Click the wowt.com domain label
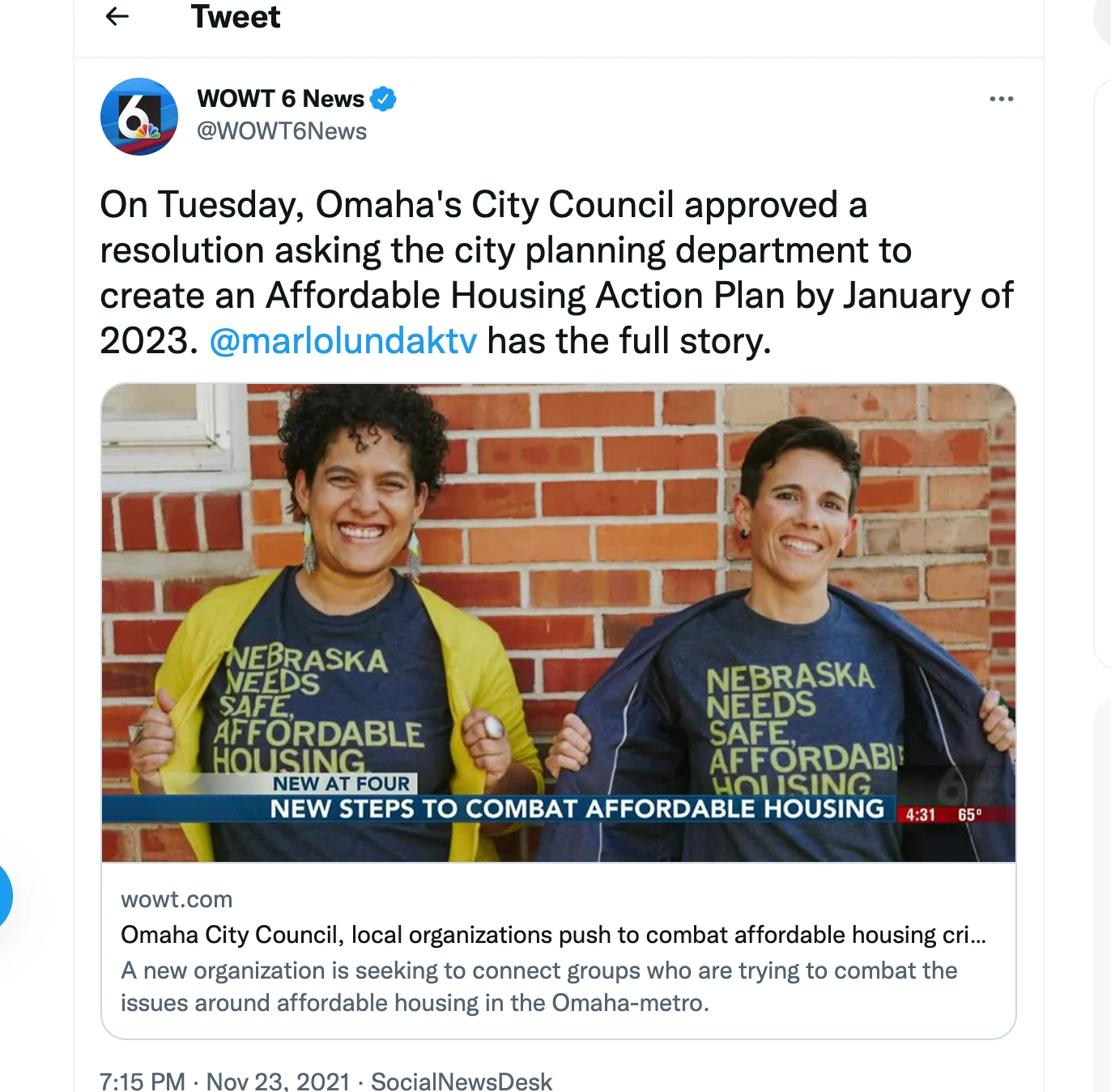This screenshot has height=1092, width=1111. pos(177,899)
